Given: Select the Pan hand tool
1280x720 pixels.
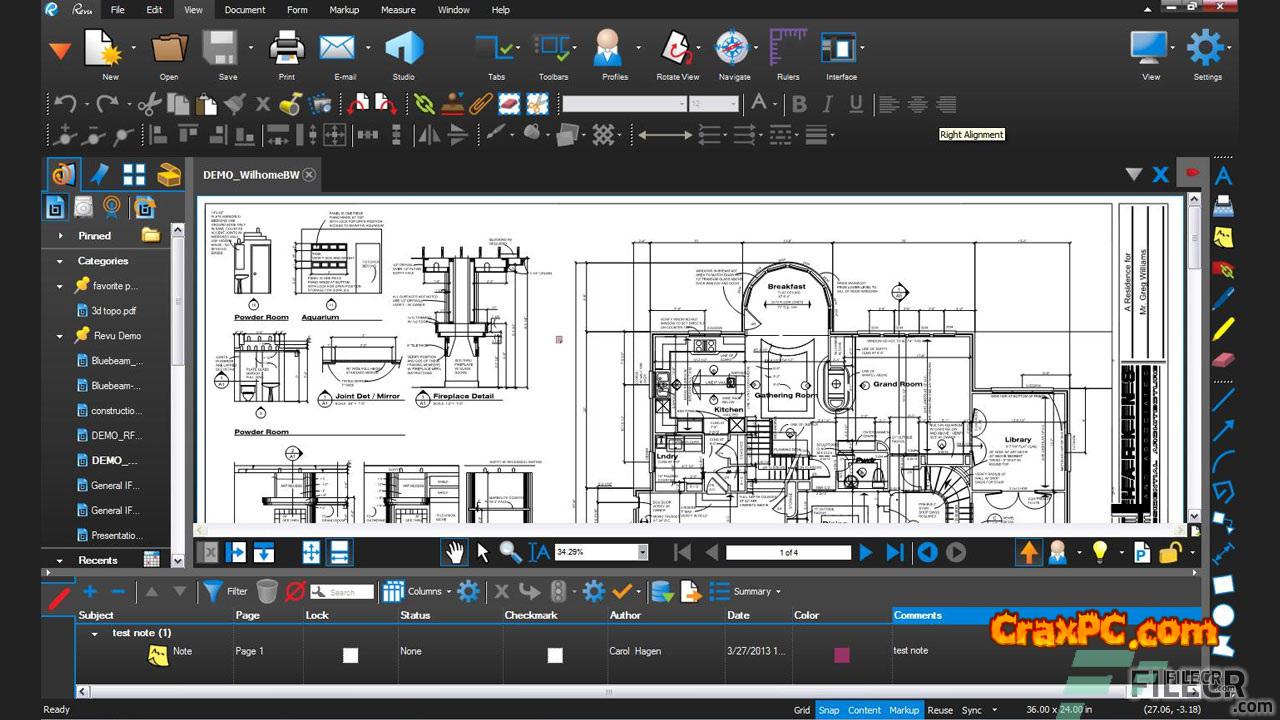Looking at the screenshot, I should (455, 552).
